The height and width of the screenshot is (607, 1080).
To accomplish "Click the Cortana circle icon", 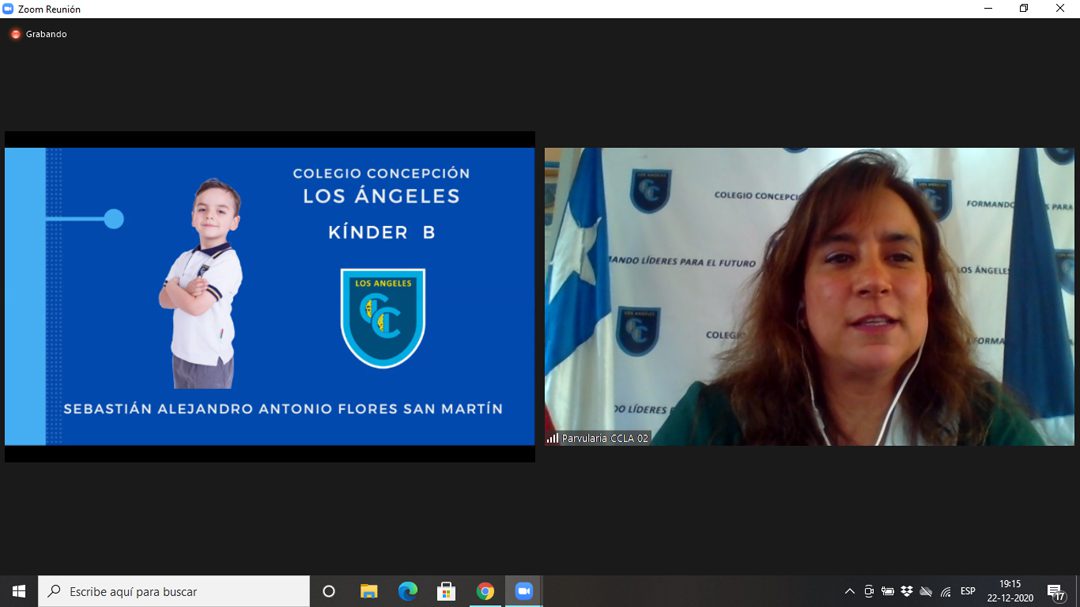I will [x=328, y=591].
